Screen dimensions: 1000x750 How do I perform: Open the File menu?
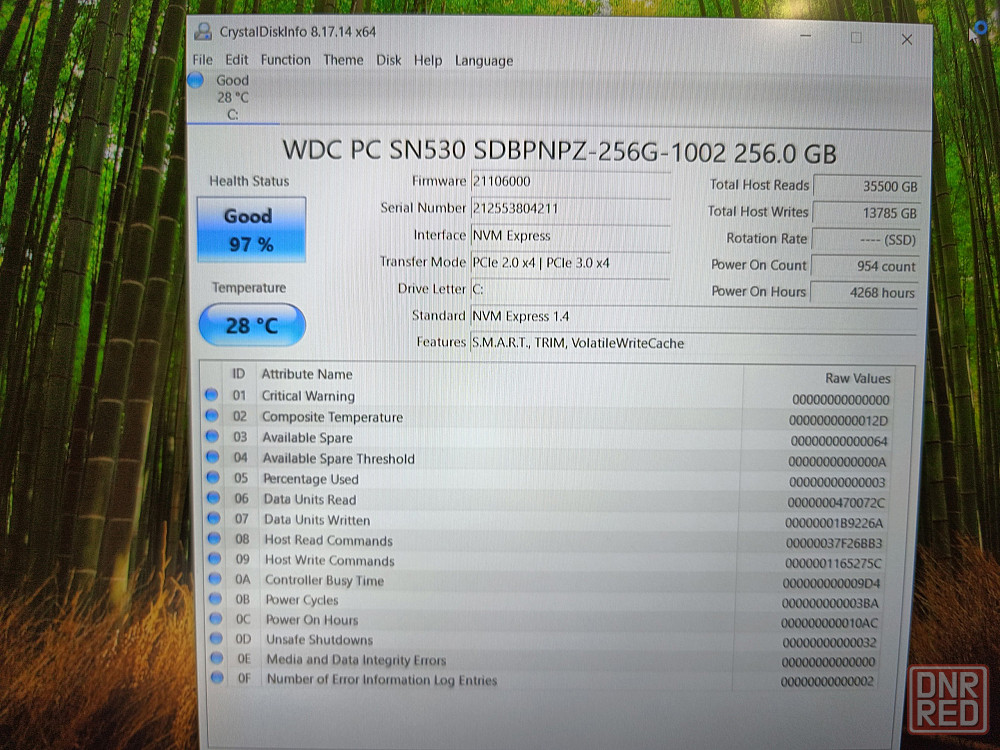tap(203, 60)
